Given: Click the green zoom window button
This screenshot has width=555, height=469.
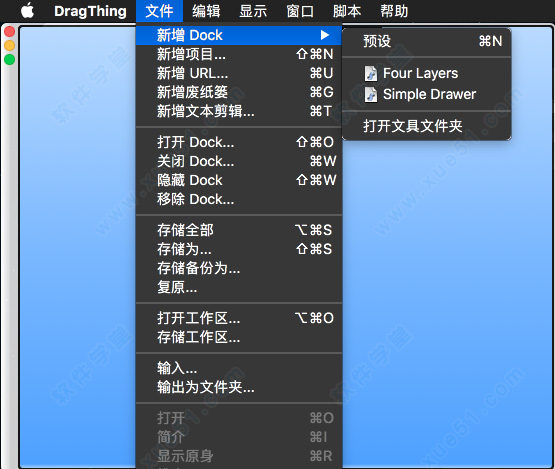Looking at the screenshot, I should [x=10, y=59].
